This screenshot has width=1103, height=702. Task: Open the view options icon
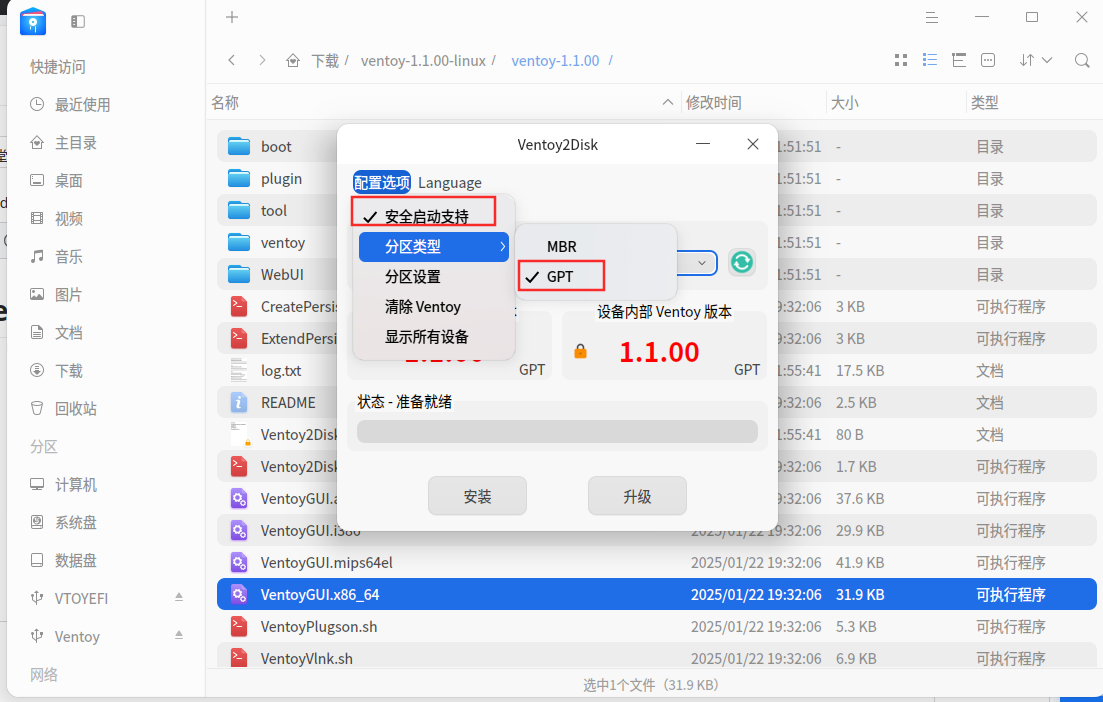tap(988, 60)
